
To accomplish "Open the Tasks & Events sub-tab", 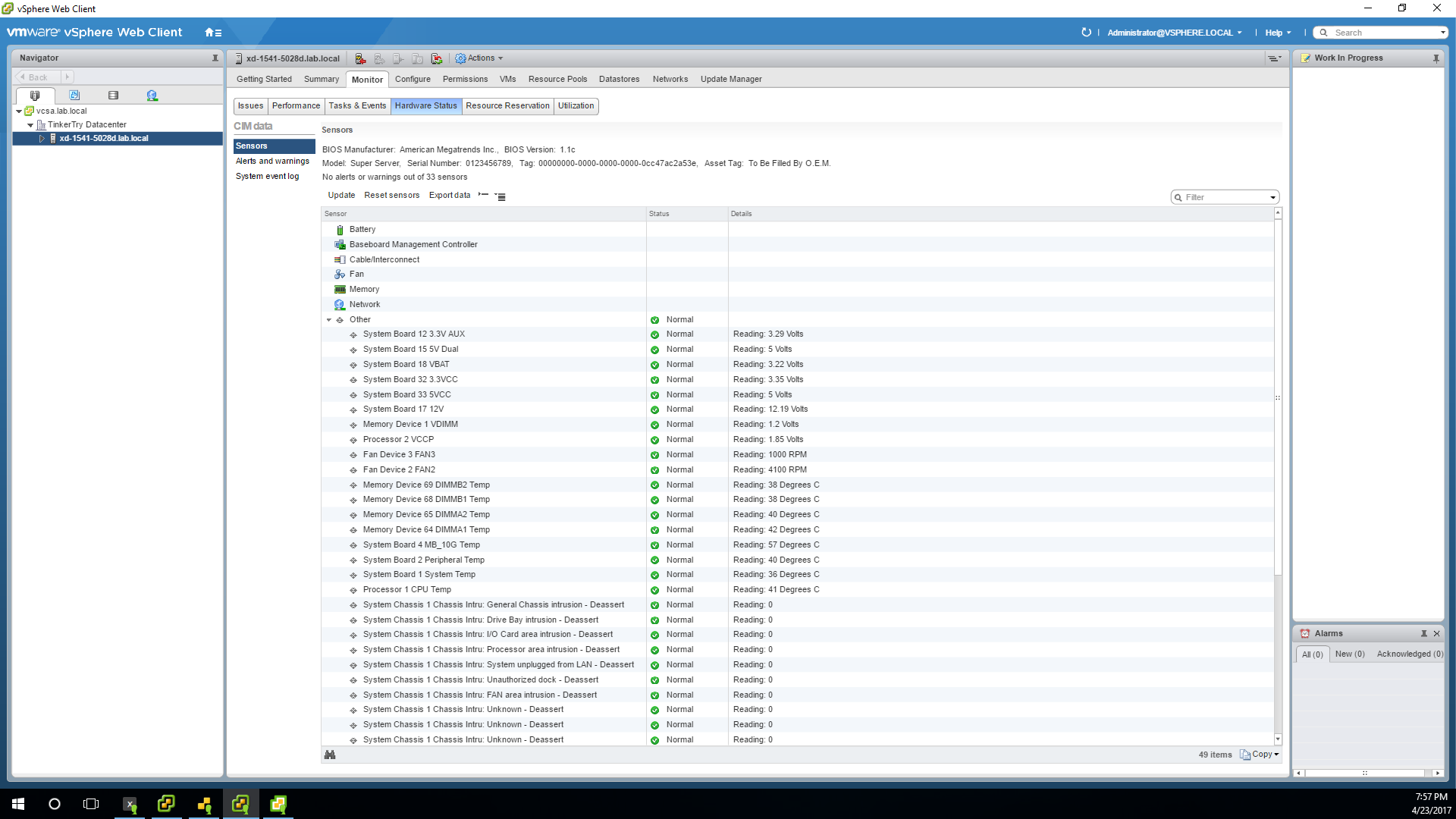I will [357, 106].
